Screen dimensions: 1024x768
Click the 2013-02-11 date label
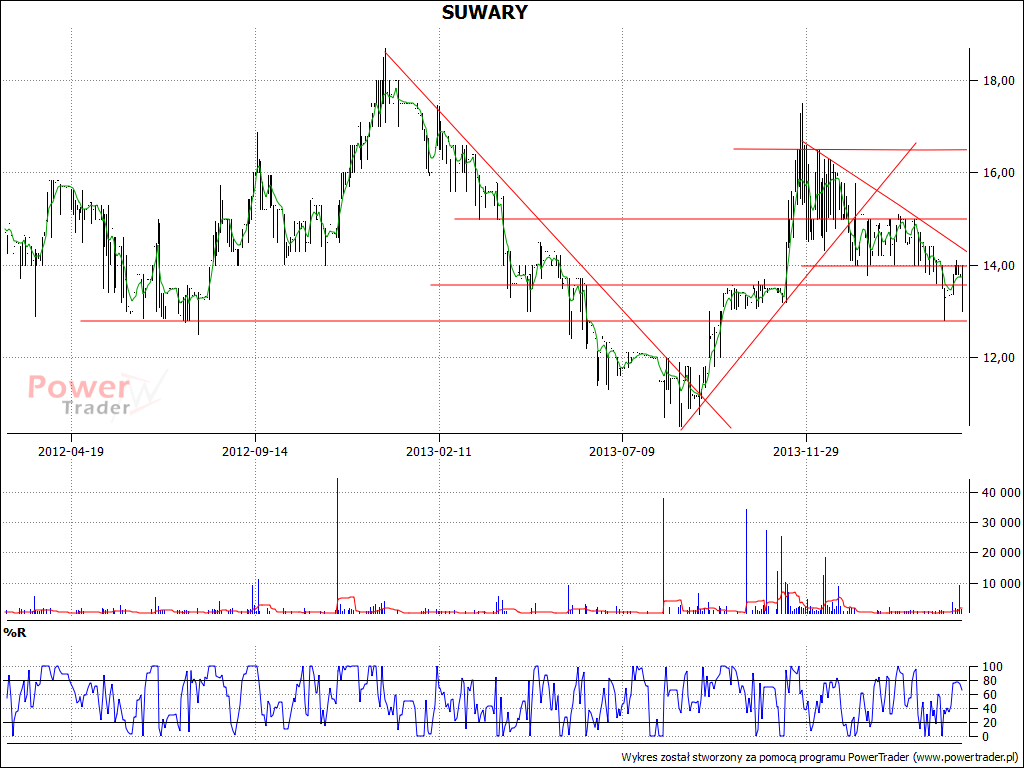coord(439,451)
